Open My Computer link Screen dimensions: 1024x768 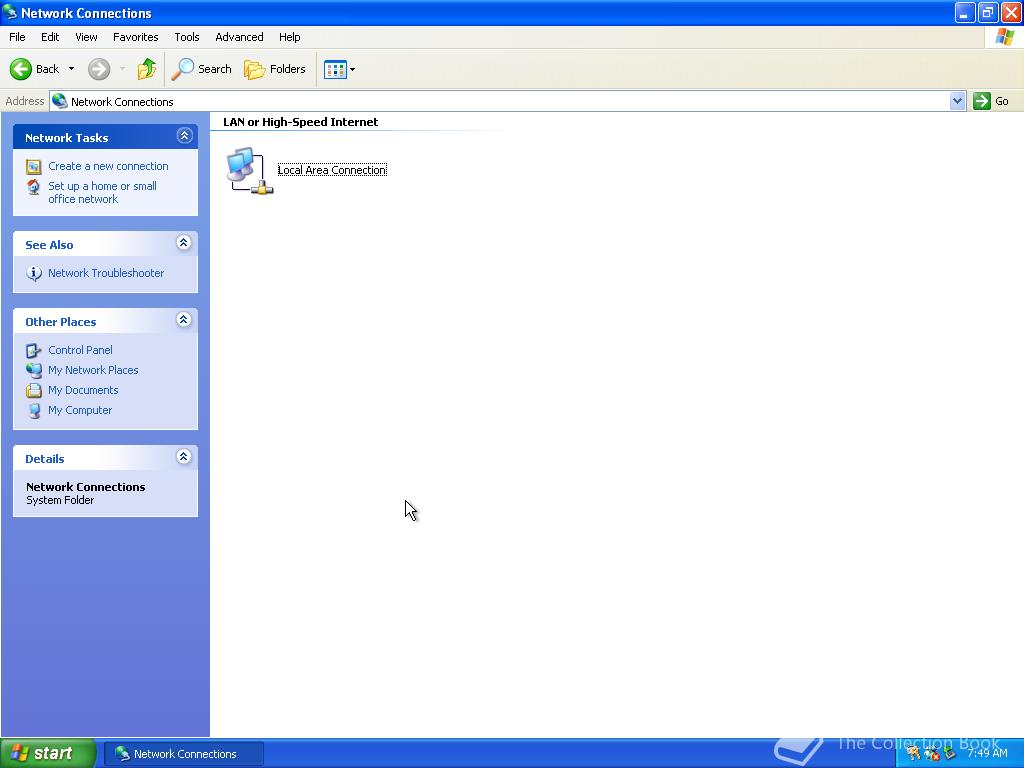[80, 411]
